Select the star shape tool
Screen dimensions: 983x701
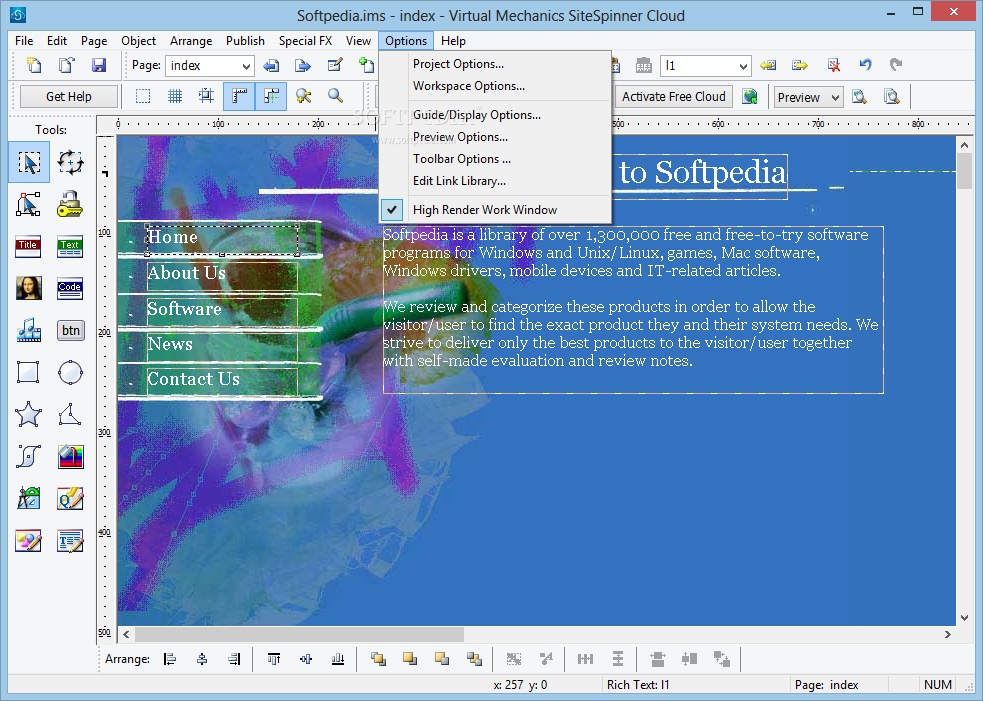coord(29,414)
